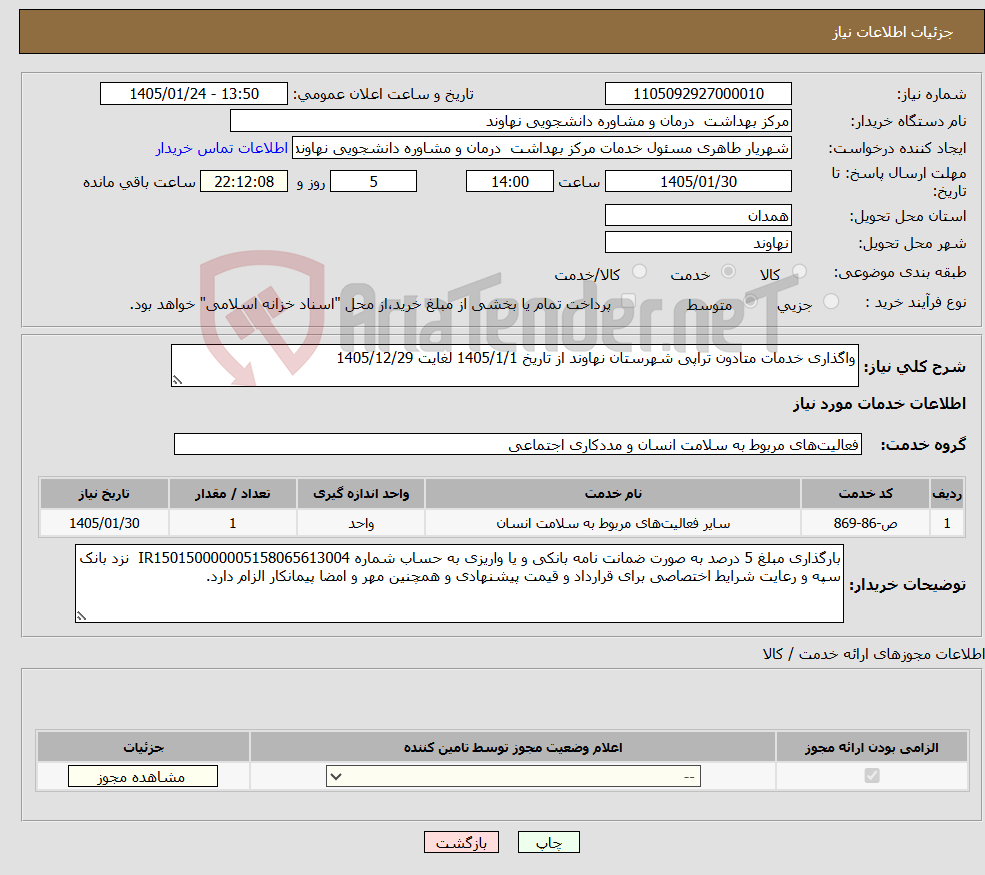
Task: Select the متوسط purchase type radio
Action: [751, 301]
